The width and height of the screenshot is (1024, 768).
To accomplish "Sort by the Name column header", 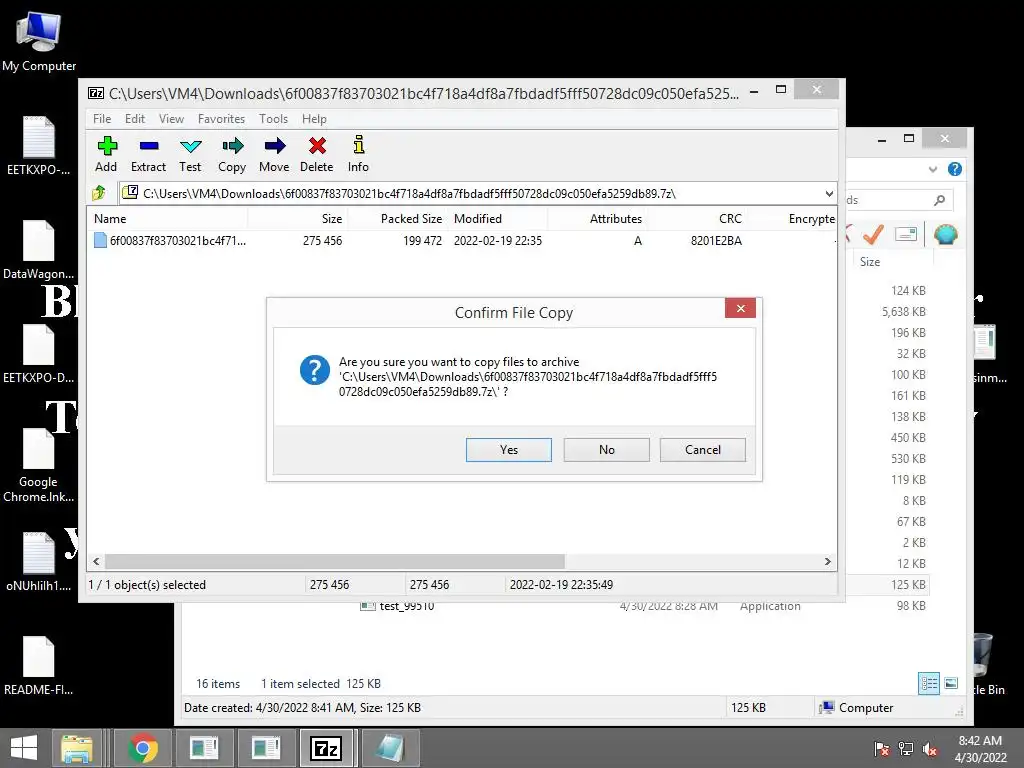I will pos(168,219).
